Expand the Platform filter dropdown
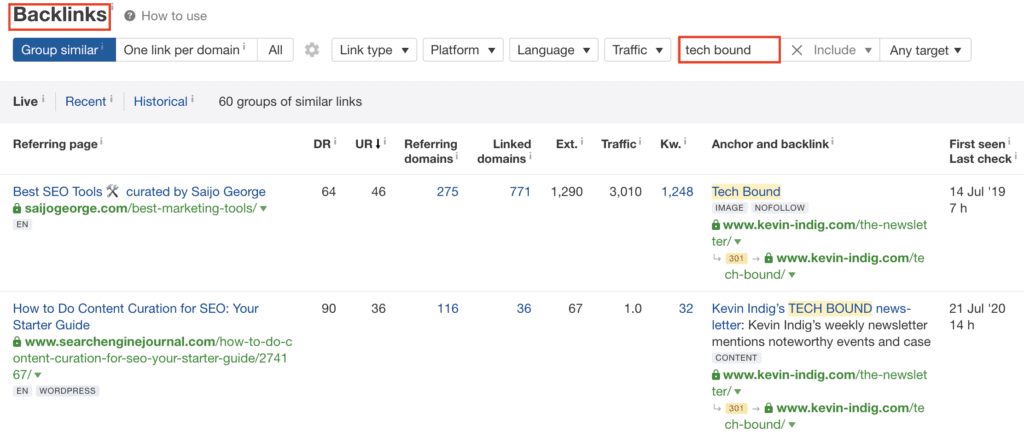 point(462,50)
